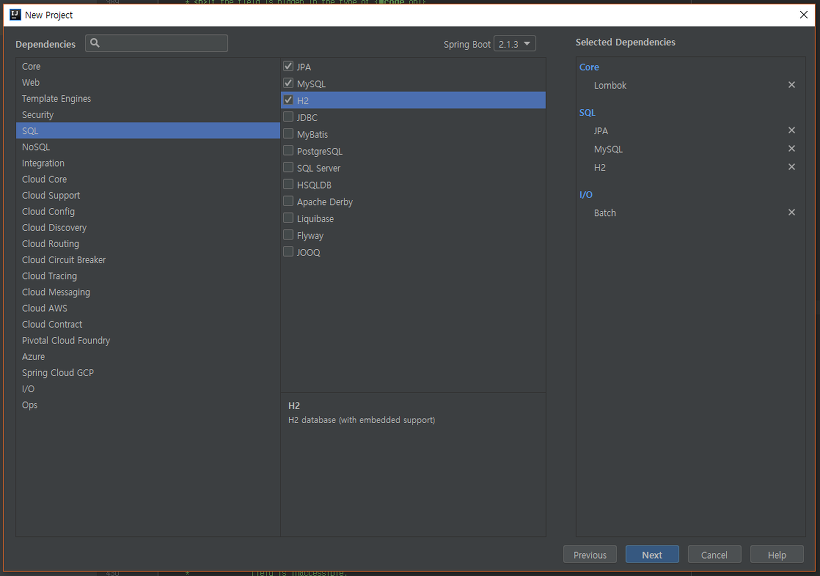The width and height of the screenshot is (820, 576).
Task: Select the Cloud Contract category
Action: (148, 324)
